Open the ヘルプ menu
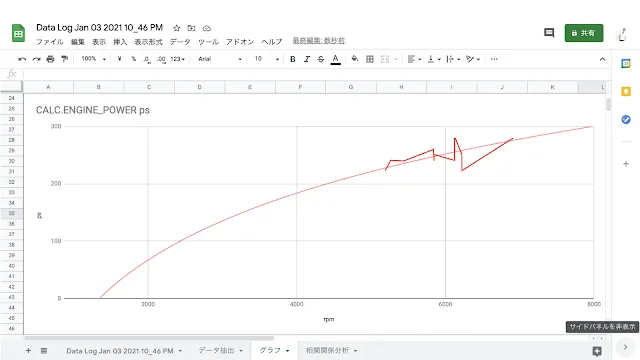This screenshot has height=360, width=640. click(272, 42)
